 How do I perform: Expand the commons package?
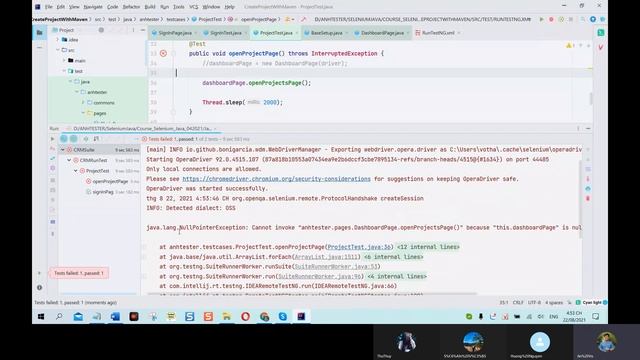tap(84, 103)
